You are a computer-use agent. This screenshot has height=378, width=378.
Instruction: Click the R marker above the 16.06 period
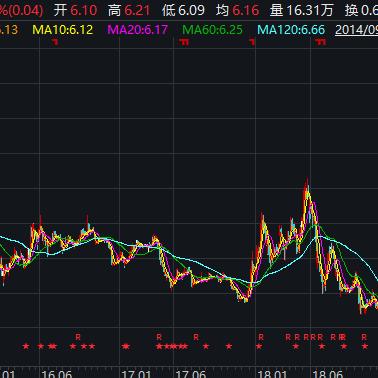coord(78,337)
